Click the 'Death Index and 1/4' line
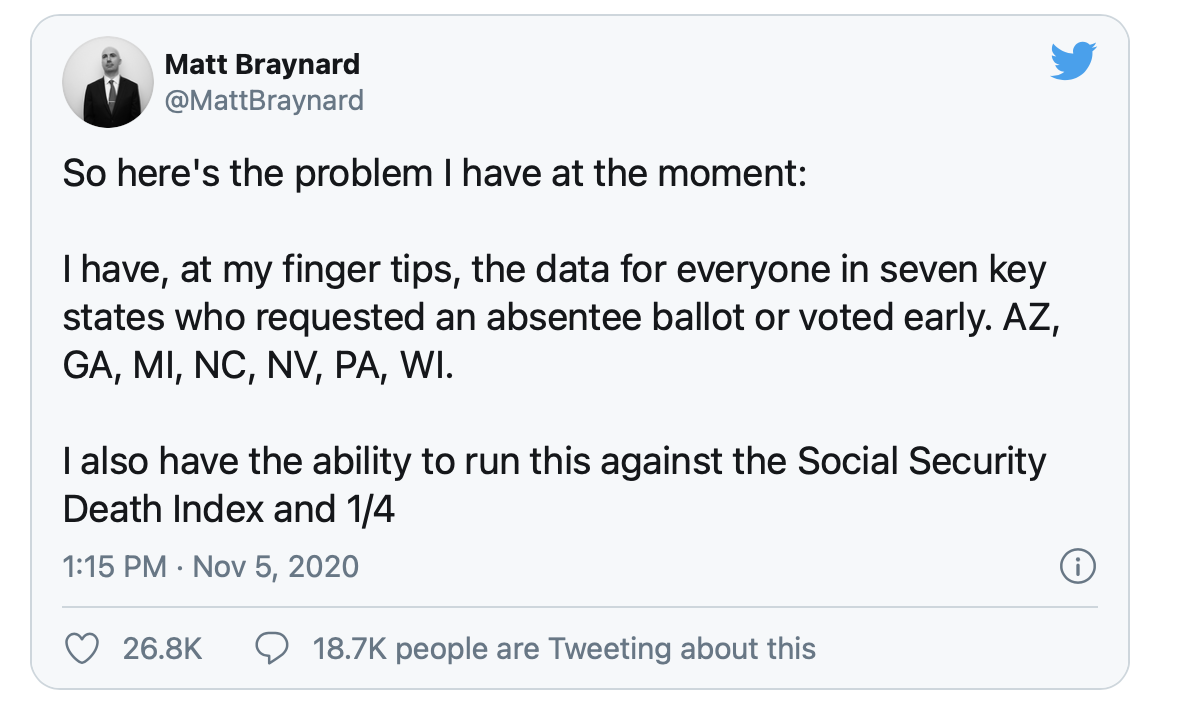This screenshot has height=718, width=1178. click(x=228, y=509)
